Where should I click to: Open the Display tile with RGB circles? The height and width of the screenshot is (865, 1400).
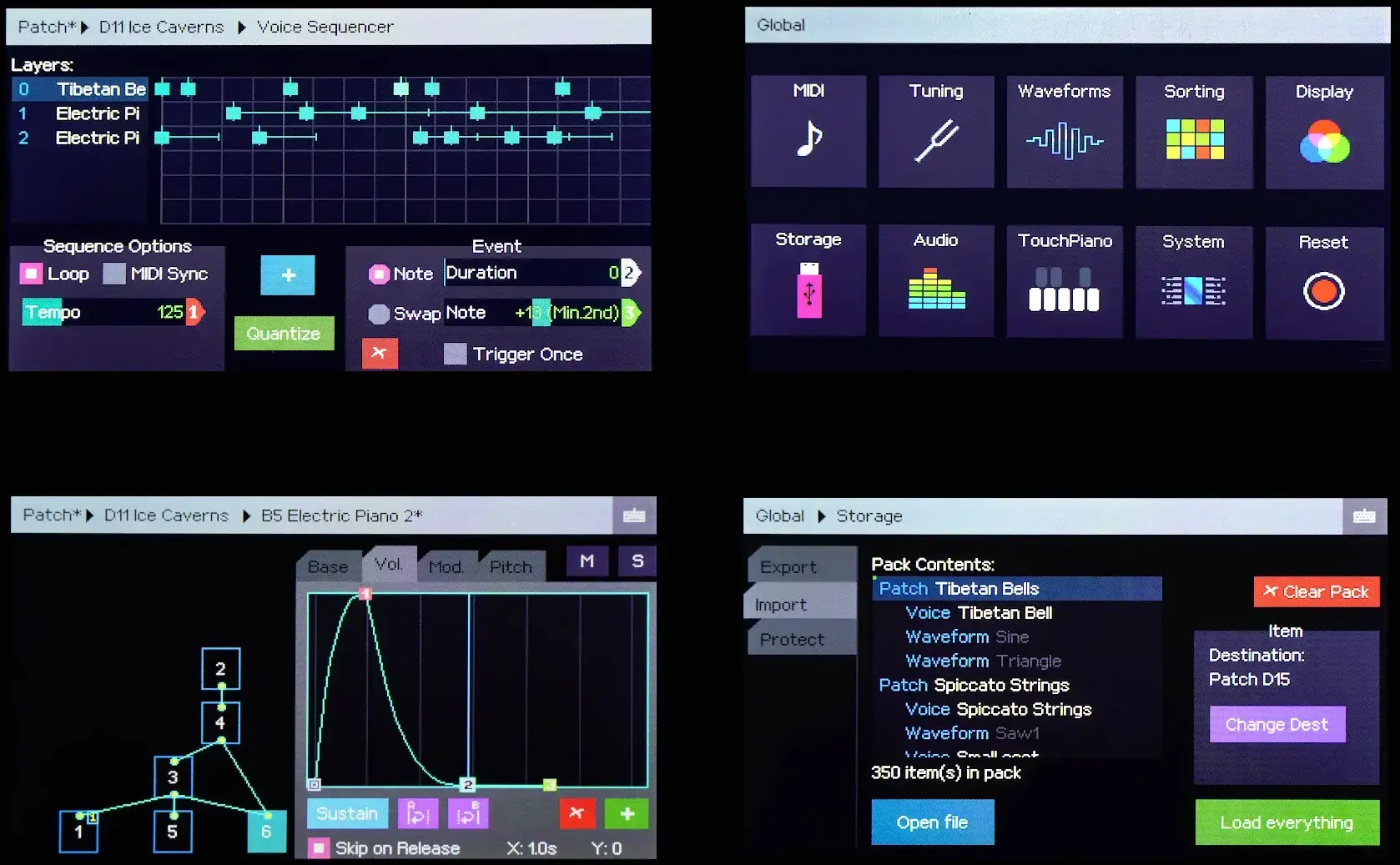tap(1324, 133)
